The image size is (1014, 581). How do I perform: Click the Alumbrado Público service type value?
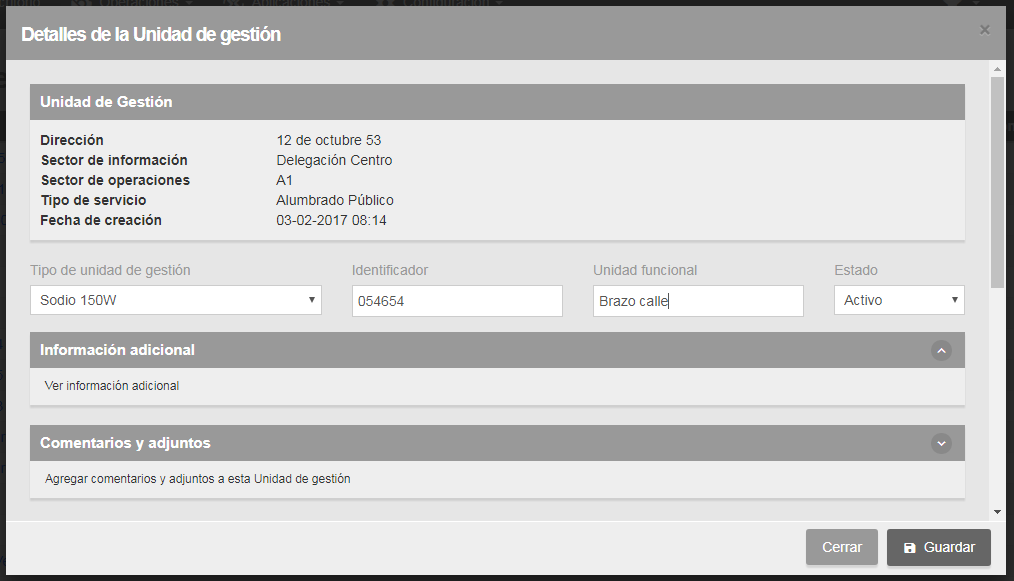335,200
